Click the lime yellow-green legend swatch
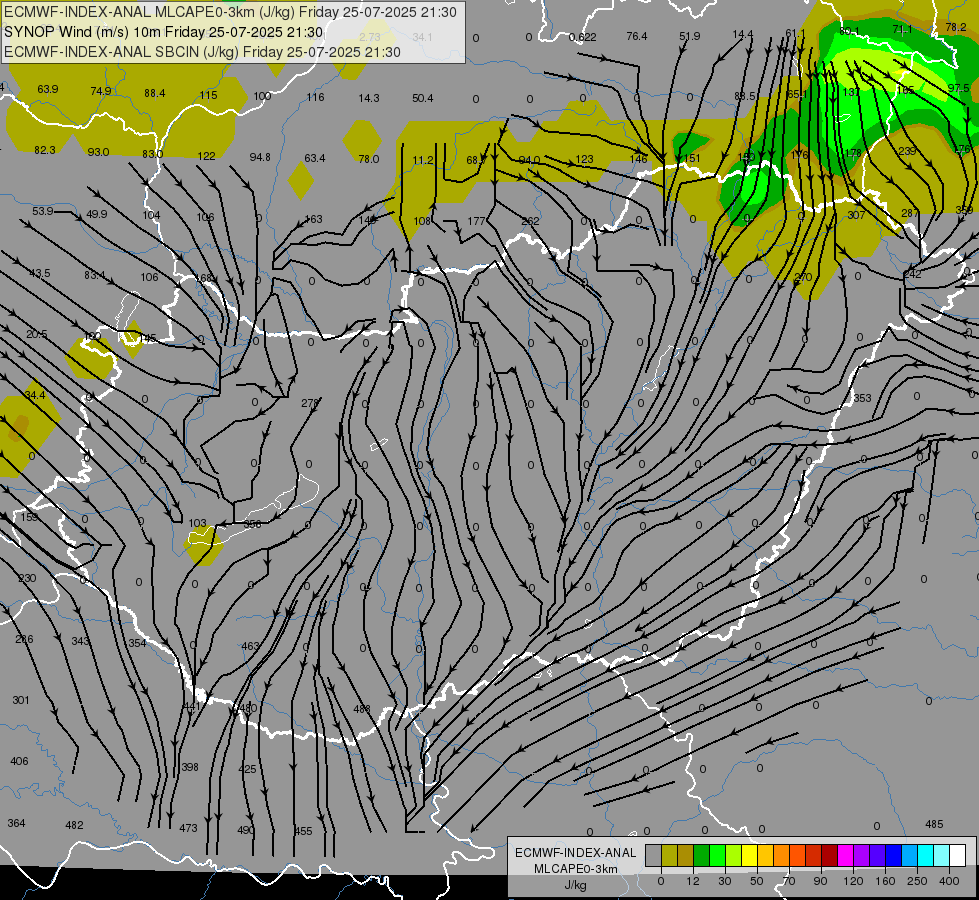The image size is (979, 900). tap(734, 856)
